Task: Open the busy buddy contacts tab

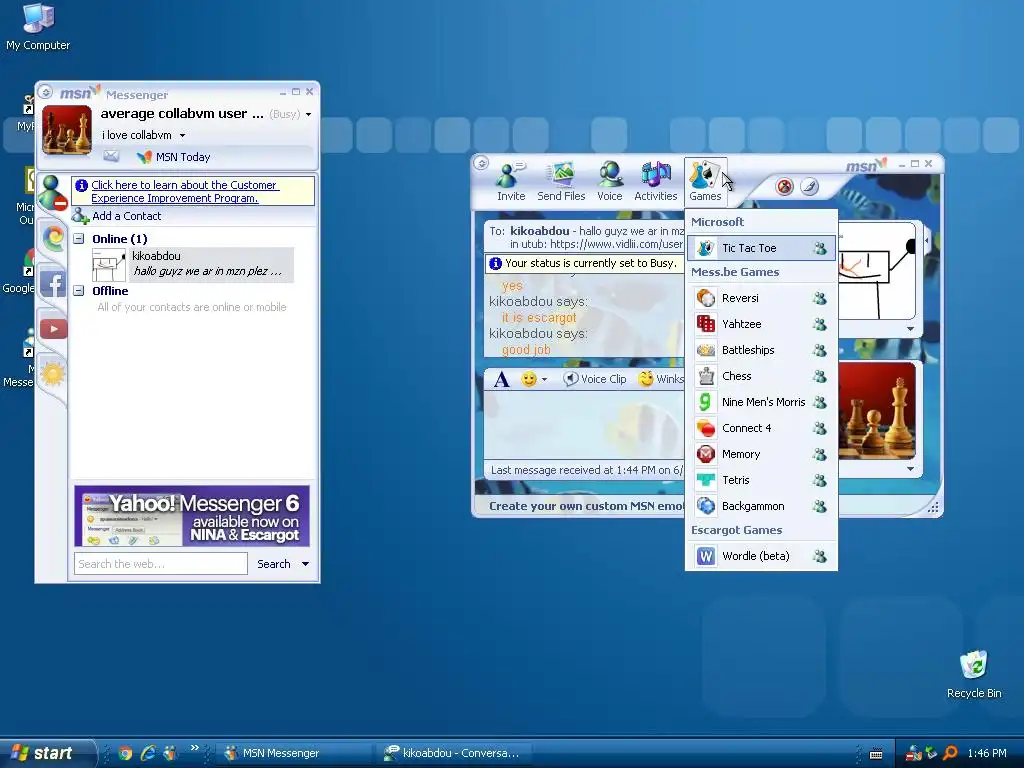Action: (52, 193)
